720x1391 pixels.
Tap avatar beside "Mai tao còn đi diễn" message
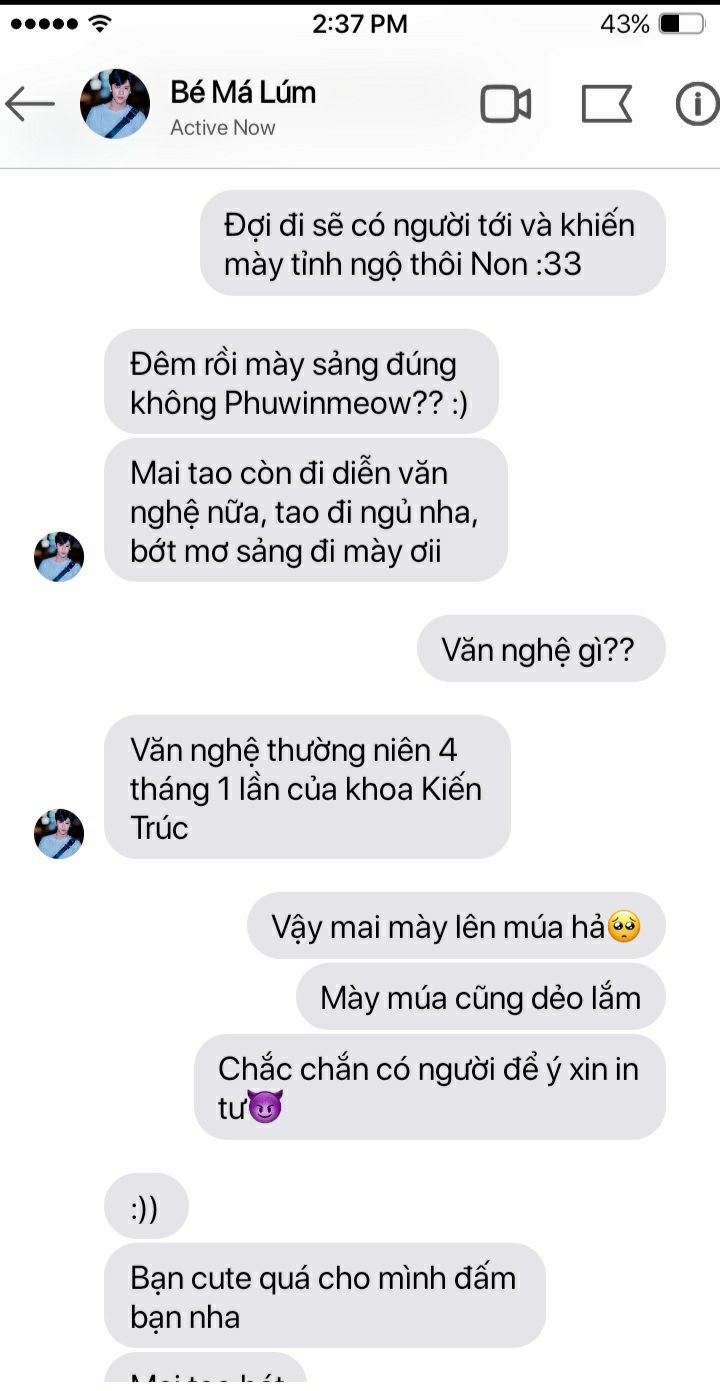coord(59,557)
